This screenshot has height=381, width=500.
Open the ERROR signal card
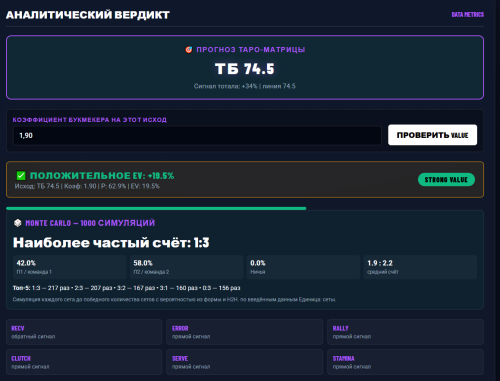pyautogui.click(x=245, y=332)
